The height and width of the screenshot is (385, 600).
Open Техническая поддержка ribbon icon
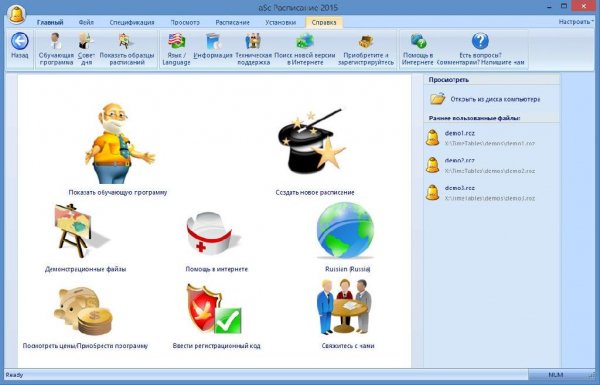pos(253,49)
